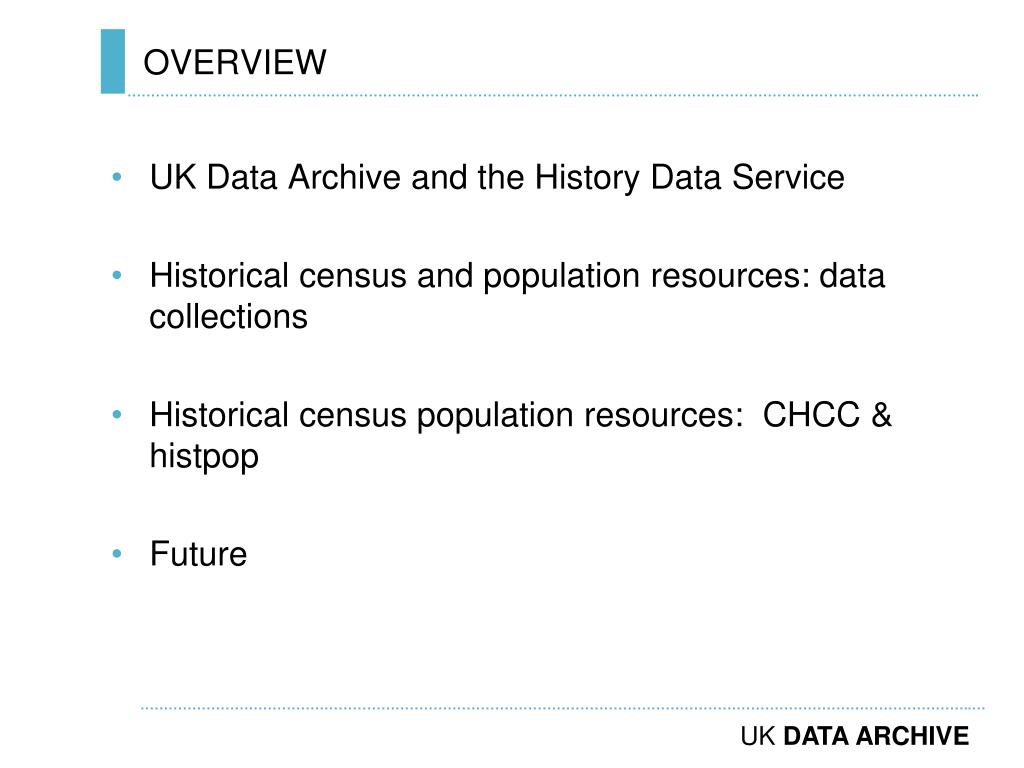
Task: Select the 'History Data Service' phrase
Action: [x=690, y=178]
